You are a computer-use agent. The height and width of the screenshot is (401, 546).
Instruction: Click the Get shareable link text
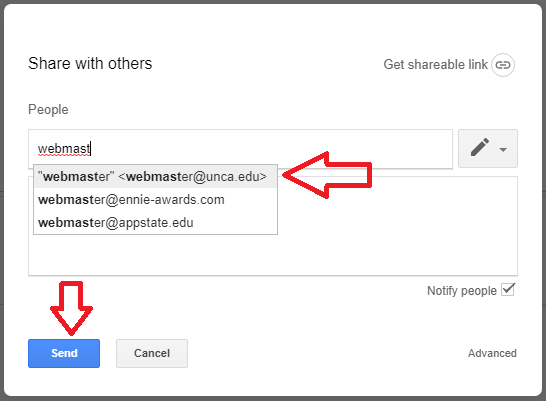pos(436,65)
